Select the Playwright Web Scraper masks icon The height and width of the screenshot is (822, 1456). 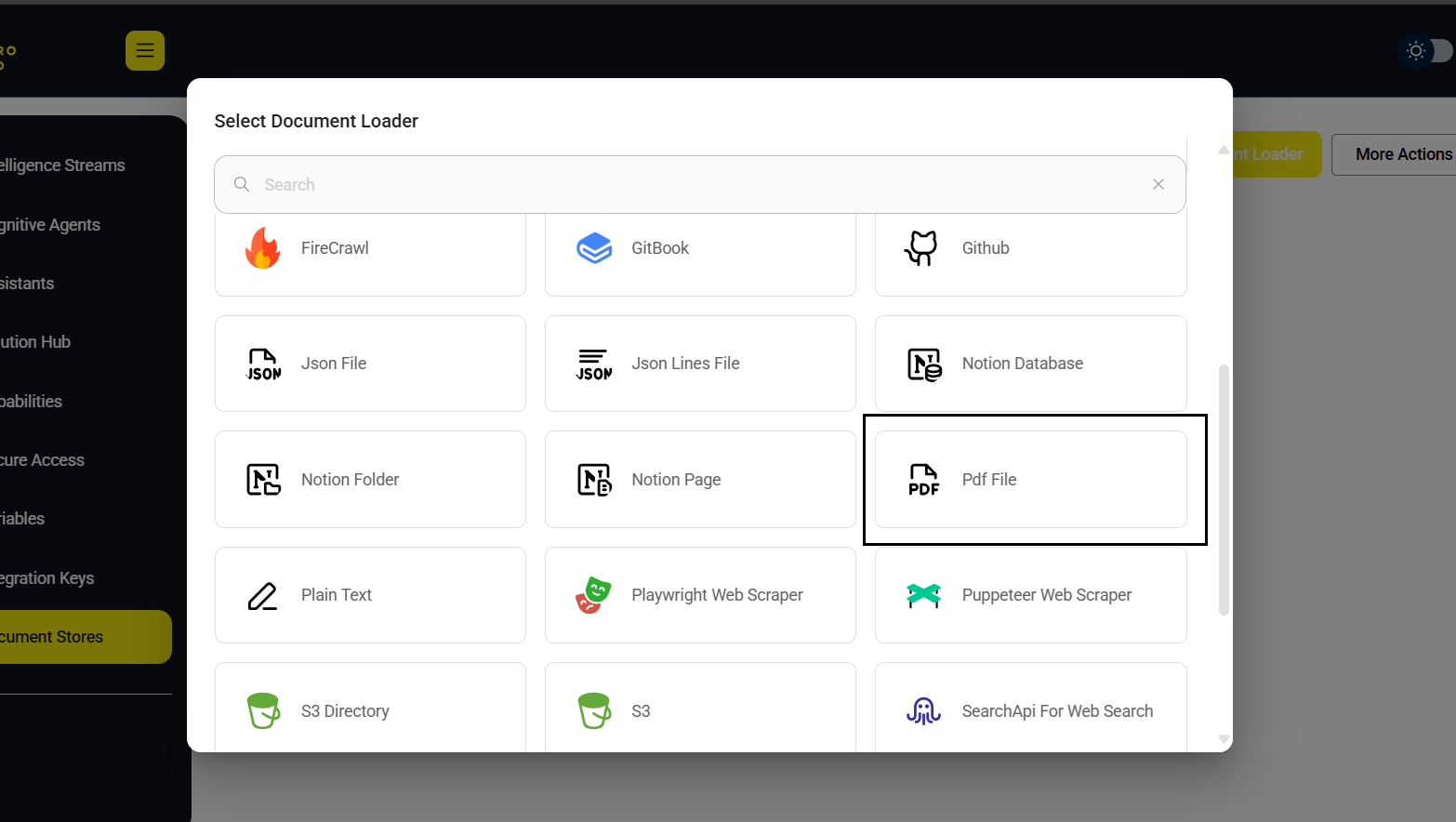click(x=593, y=595)
